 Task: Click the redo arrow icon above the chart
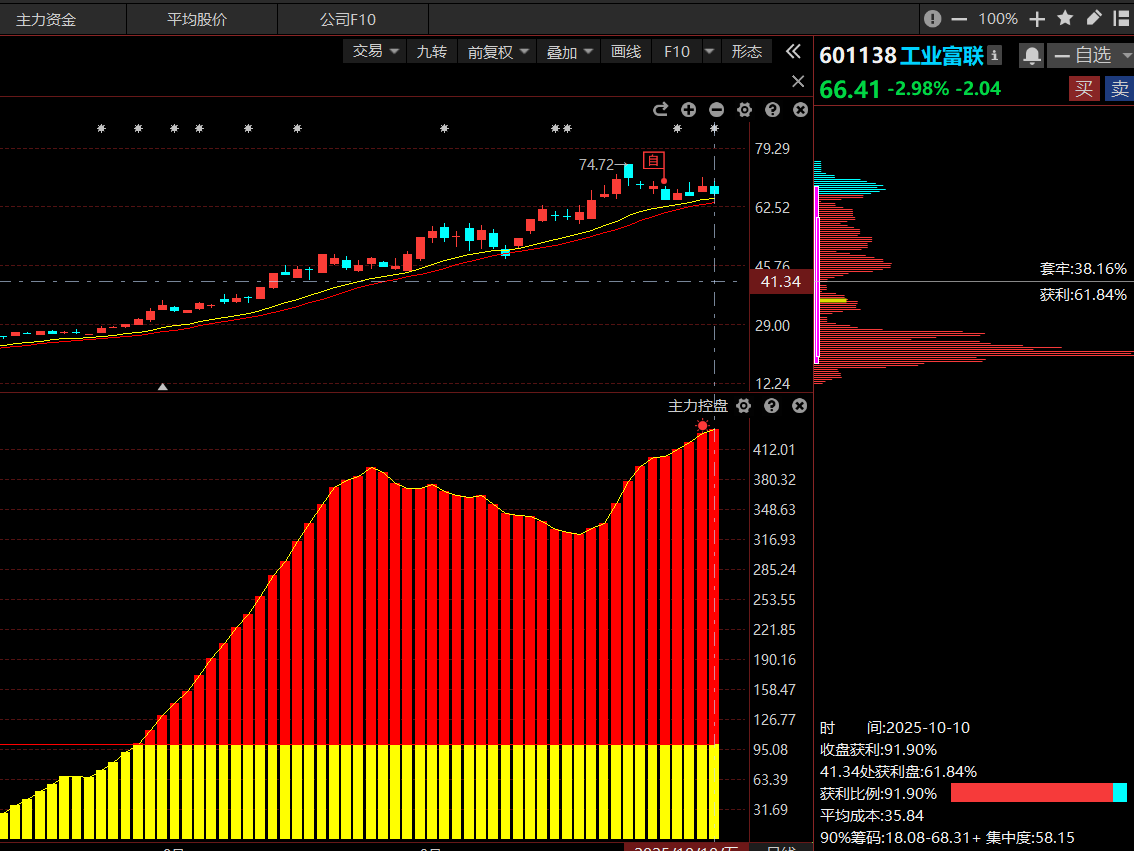(660, 110)
